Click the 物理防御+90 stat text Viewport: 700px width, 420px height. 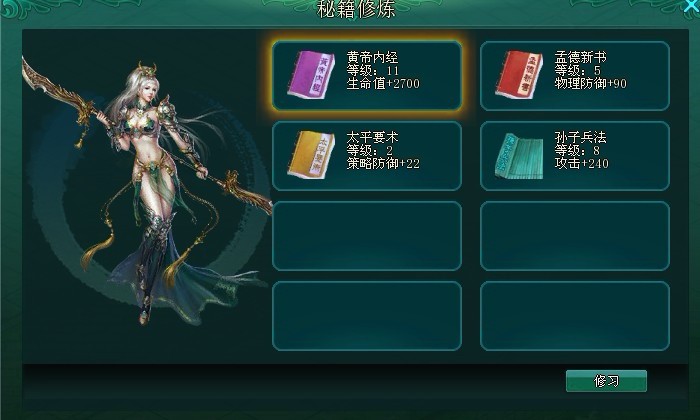591,83
